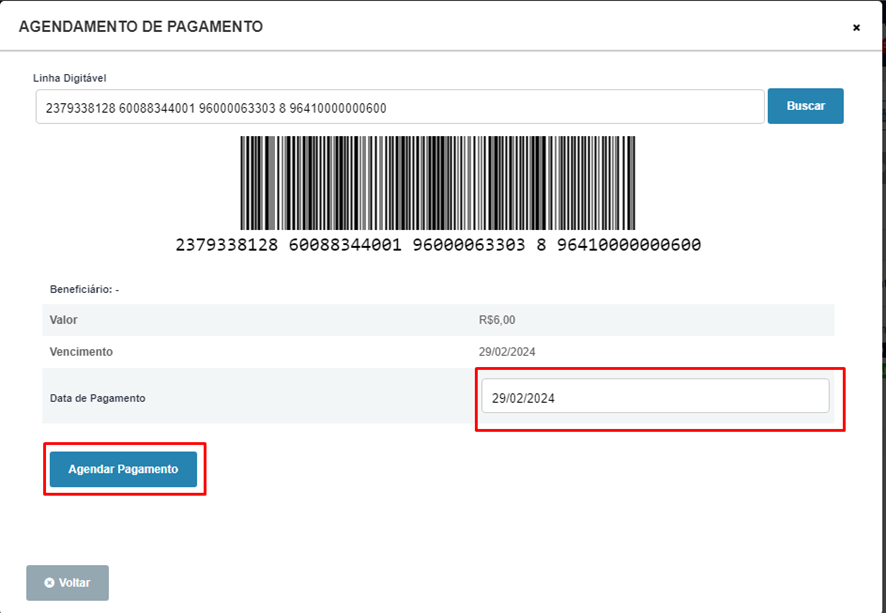Go back using the Voltar button
Screen dimensions: 886x613
click(67, 582)
